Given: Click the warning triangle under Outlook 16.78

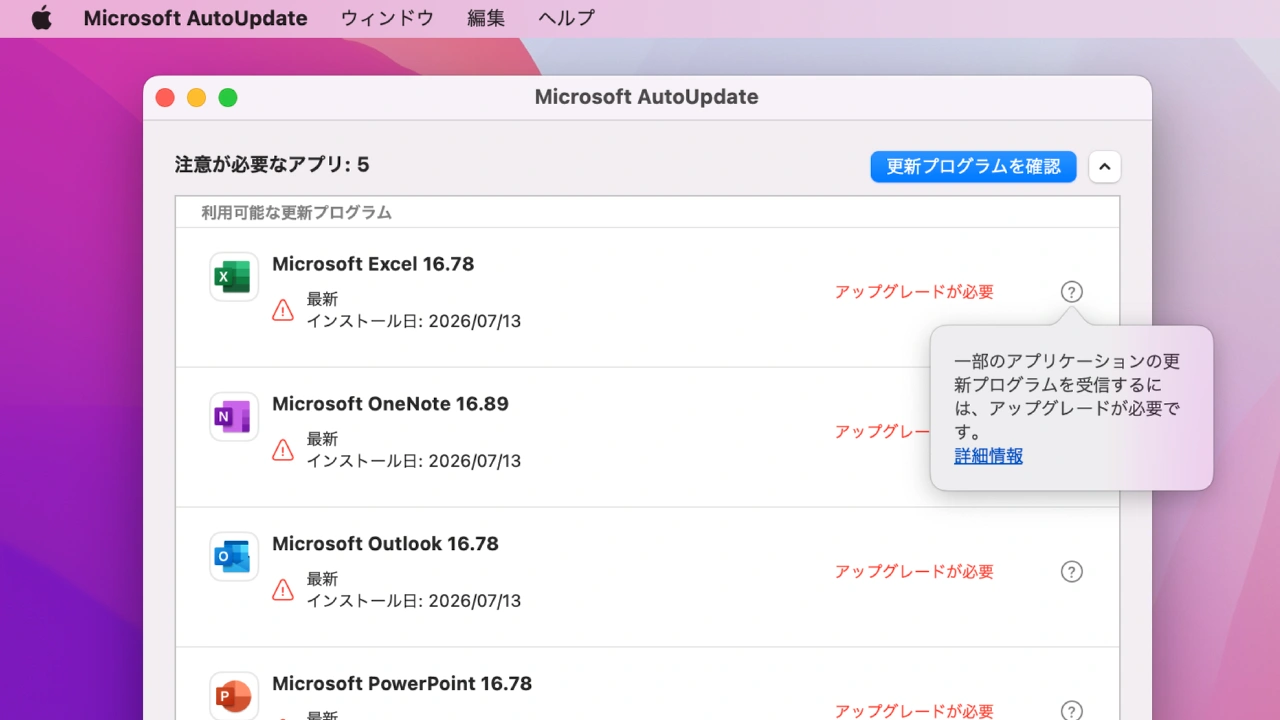Looking at the screenshot, I should 283,590.
